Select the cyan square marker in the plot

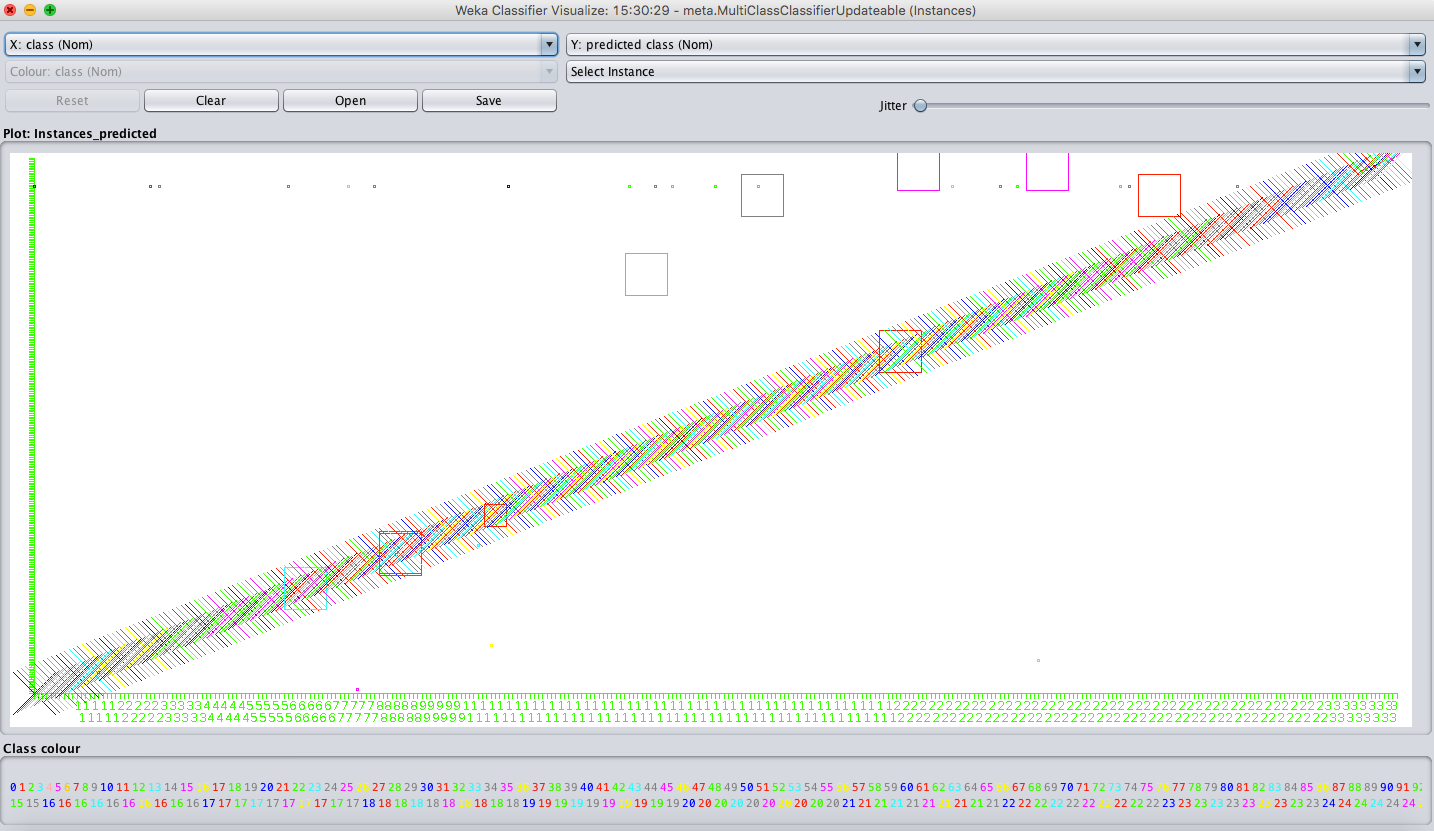point(305,588)
